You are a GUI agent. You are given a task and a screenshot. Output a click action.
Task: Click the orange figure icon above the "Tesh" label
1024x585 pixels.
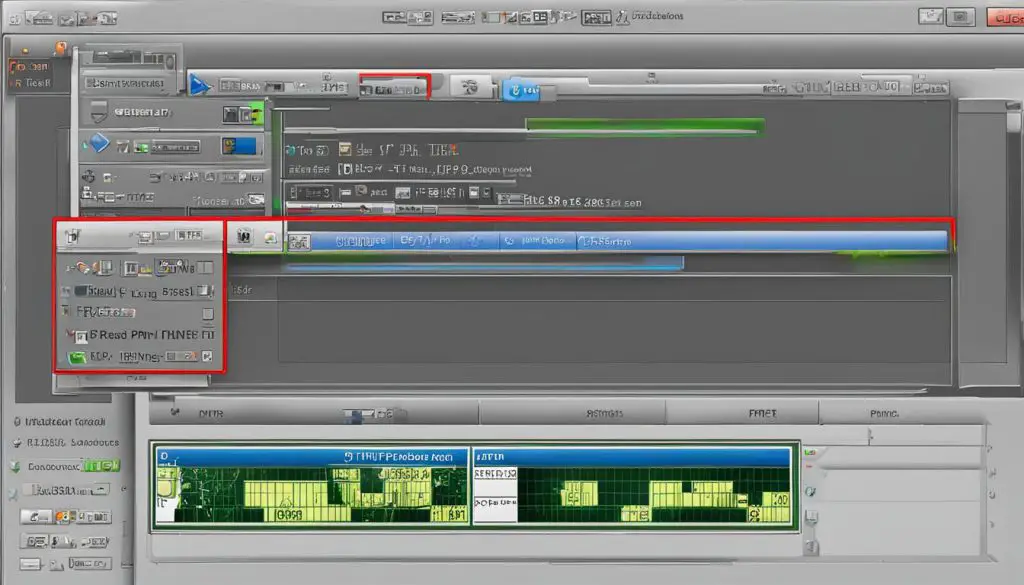[61, 49]
